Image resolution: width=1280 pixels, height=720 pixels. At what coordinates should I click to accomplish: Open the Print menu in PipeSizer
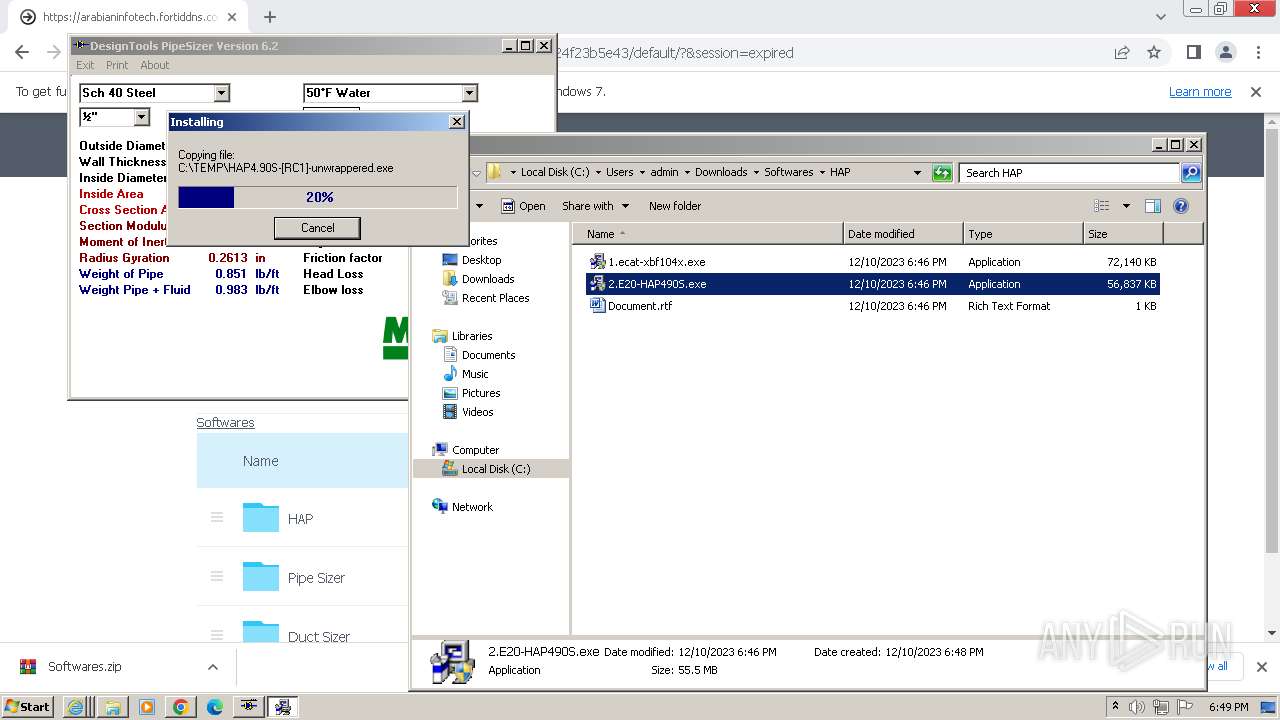point(117,65)
